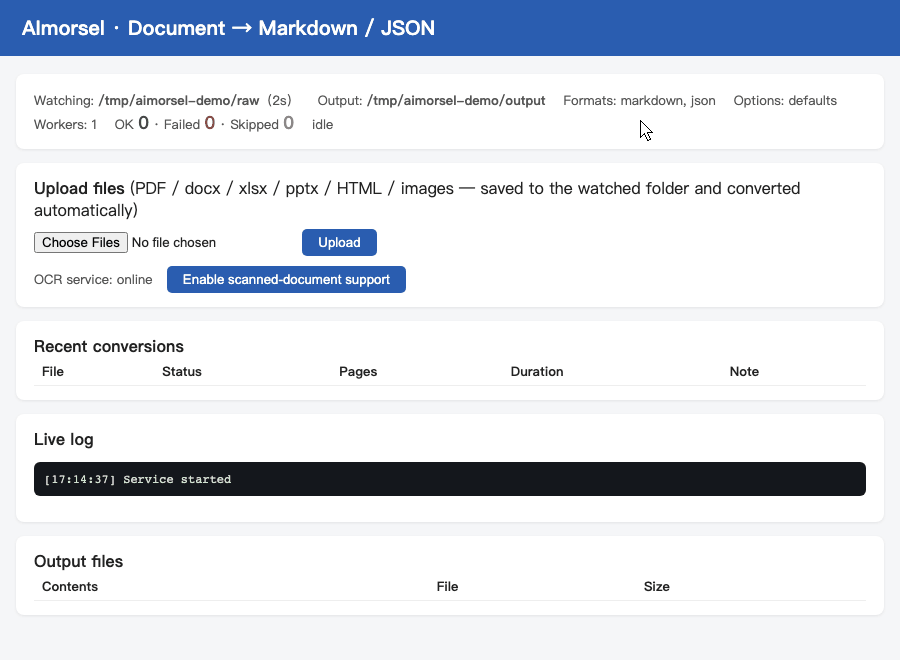This screenshot has height=660, width=900.
Task: Click the 'Live log' heading
Action: click(64, 440)
